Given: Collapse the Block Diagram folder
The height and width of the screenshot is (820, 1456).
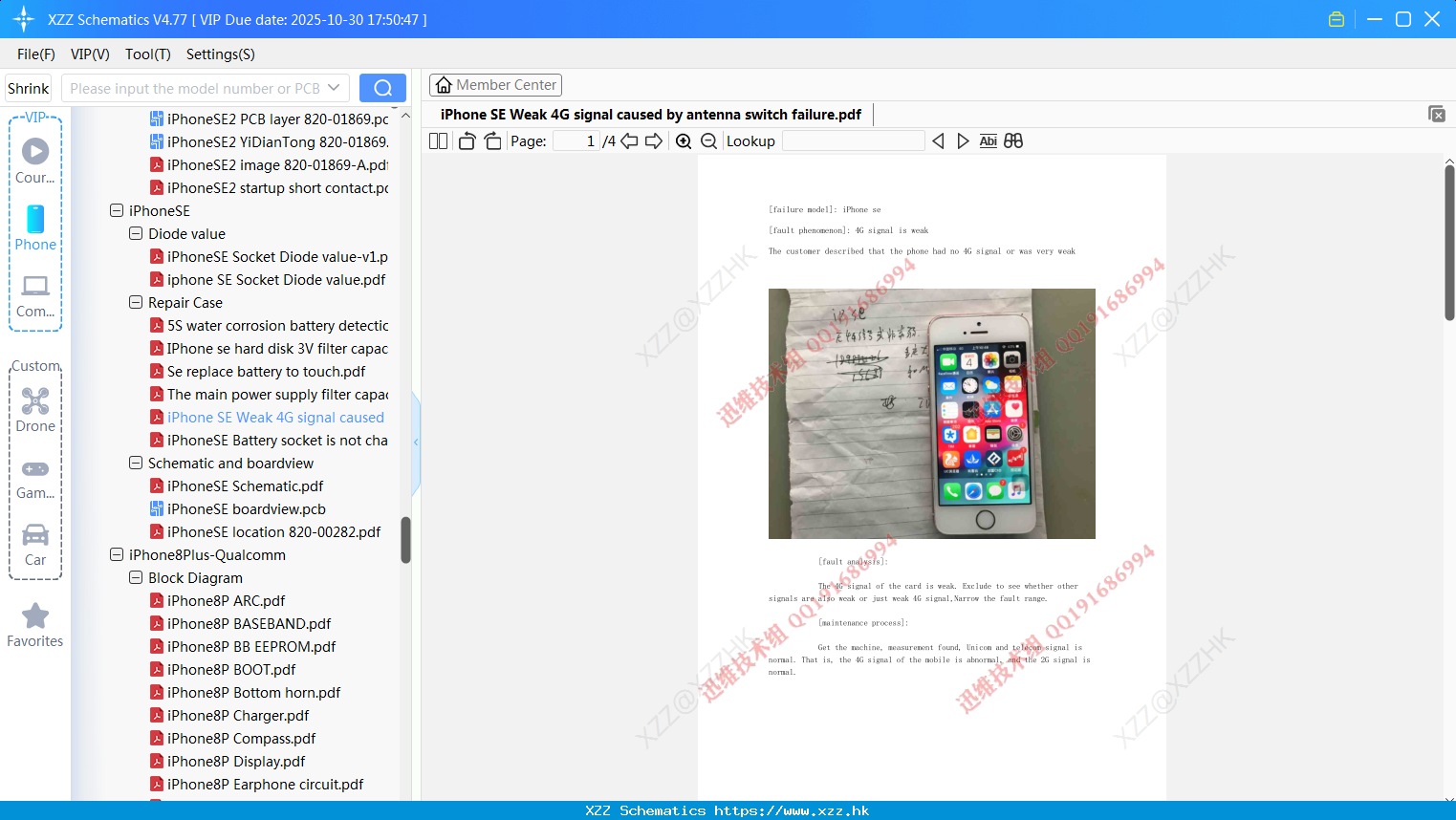Looking at the screenshot, I should [x=136, y=577].
